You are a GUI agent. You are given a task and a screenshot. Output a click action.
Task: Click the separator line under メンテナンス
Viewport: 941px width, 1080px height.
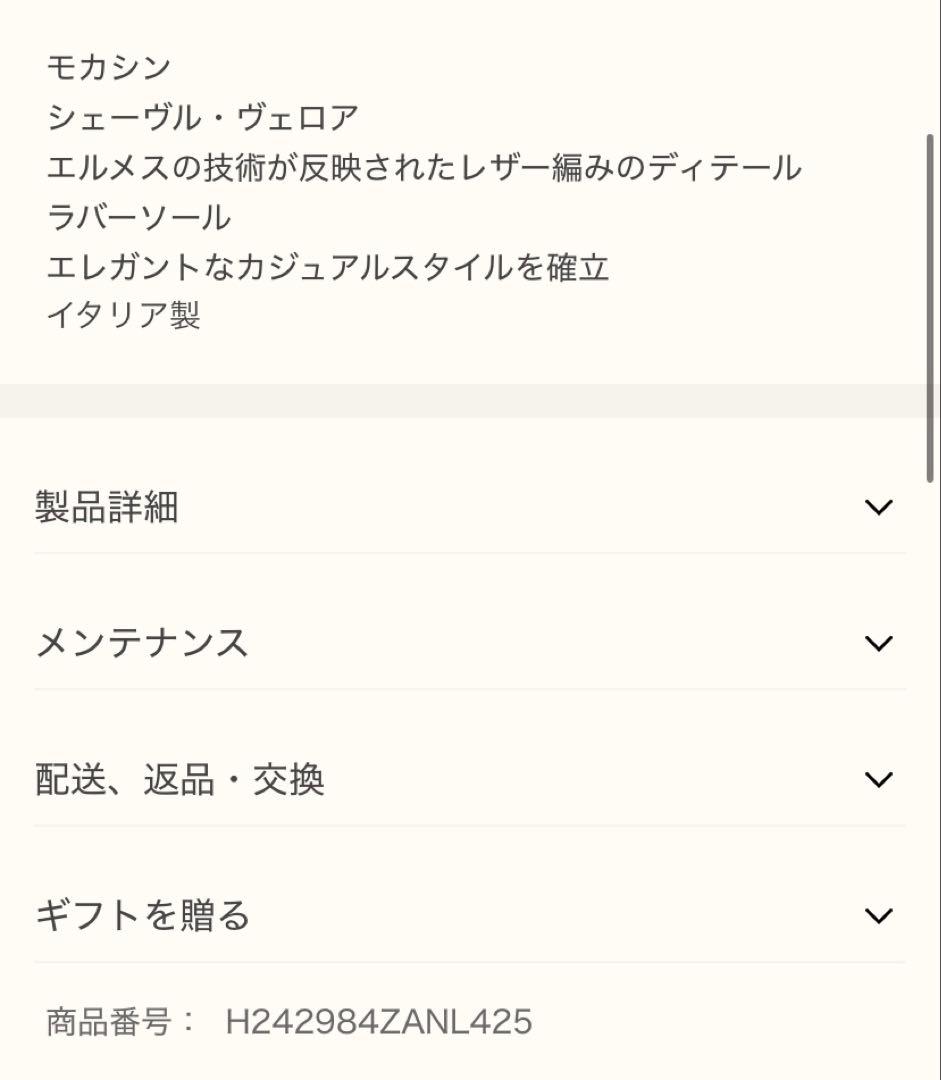pyautogui.click(x=470, y=689)
